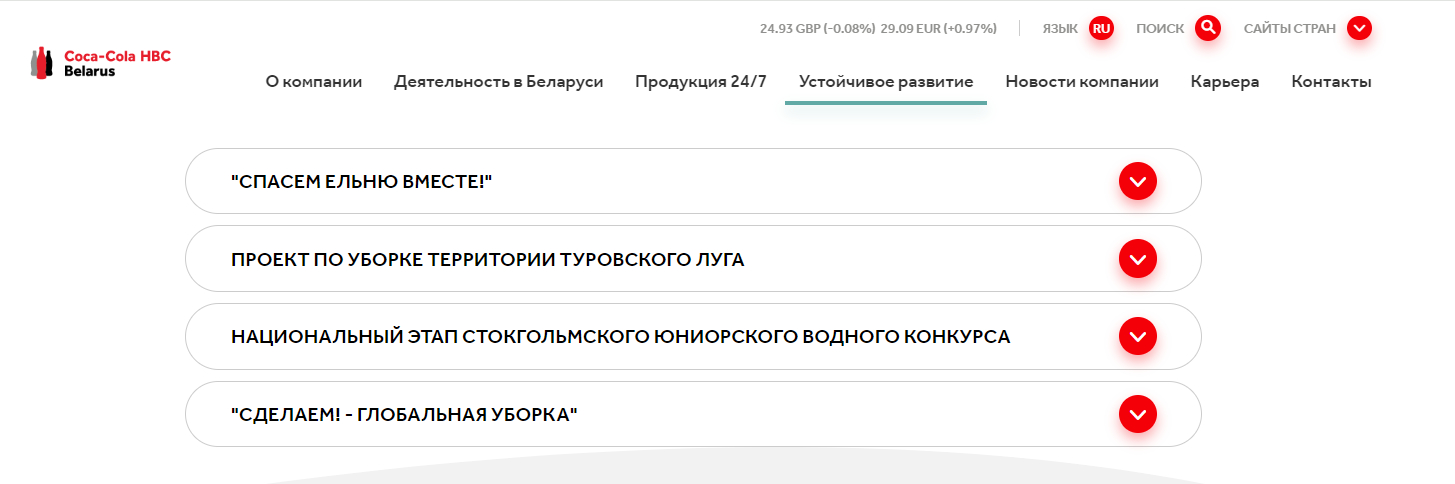The image size is (1455, 484).
Task: Click the "Устойчивое развитие" menu tab
Action: [886, 82]
